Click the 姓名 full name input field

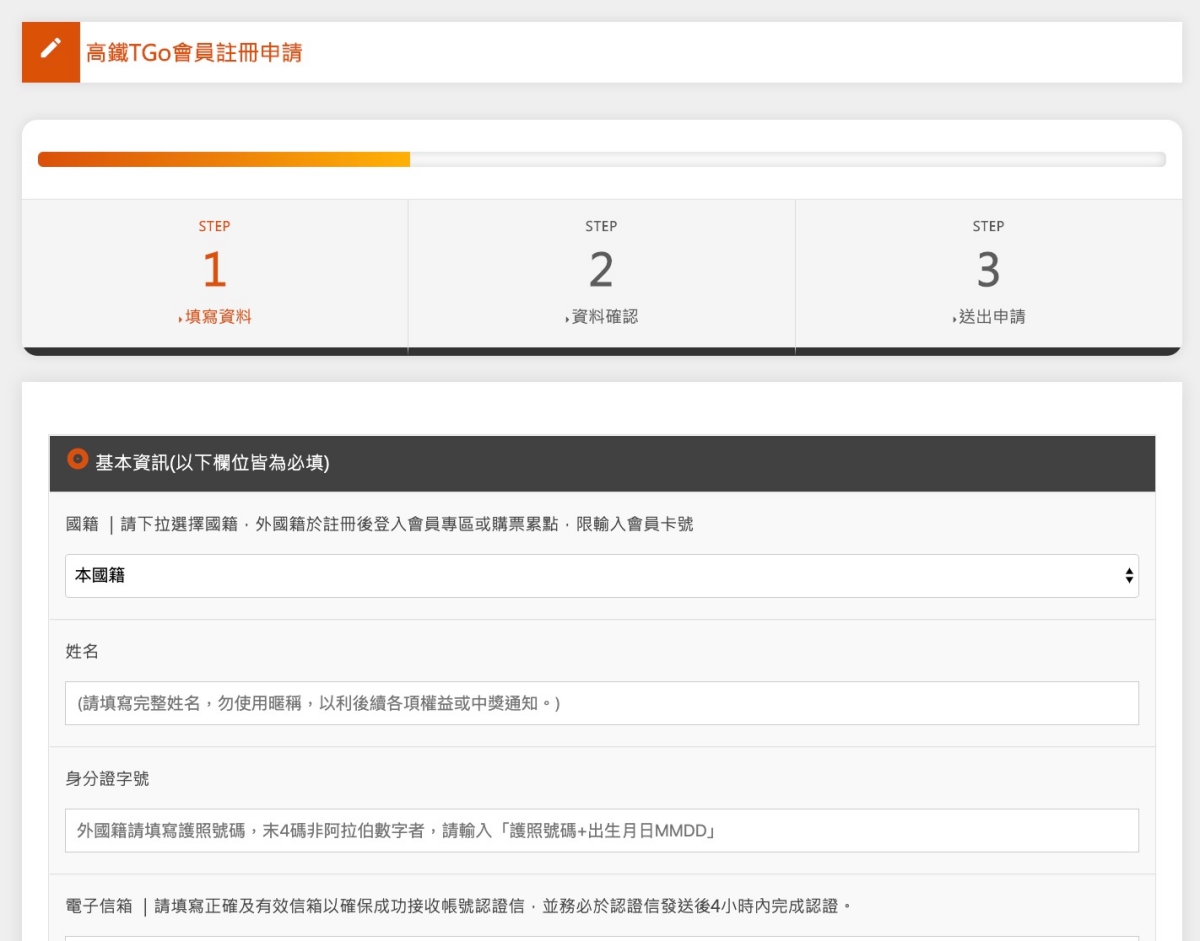click(x=602, y=703)
